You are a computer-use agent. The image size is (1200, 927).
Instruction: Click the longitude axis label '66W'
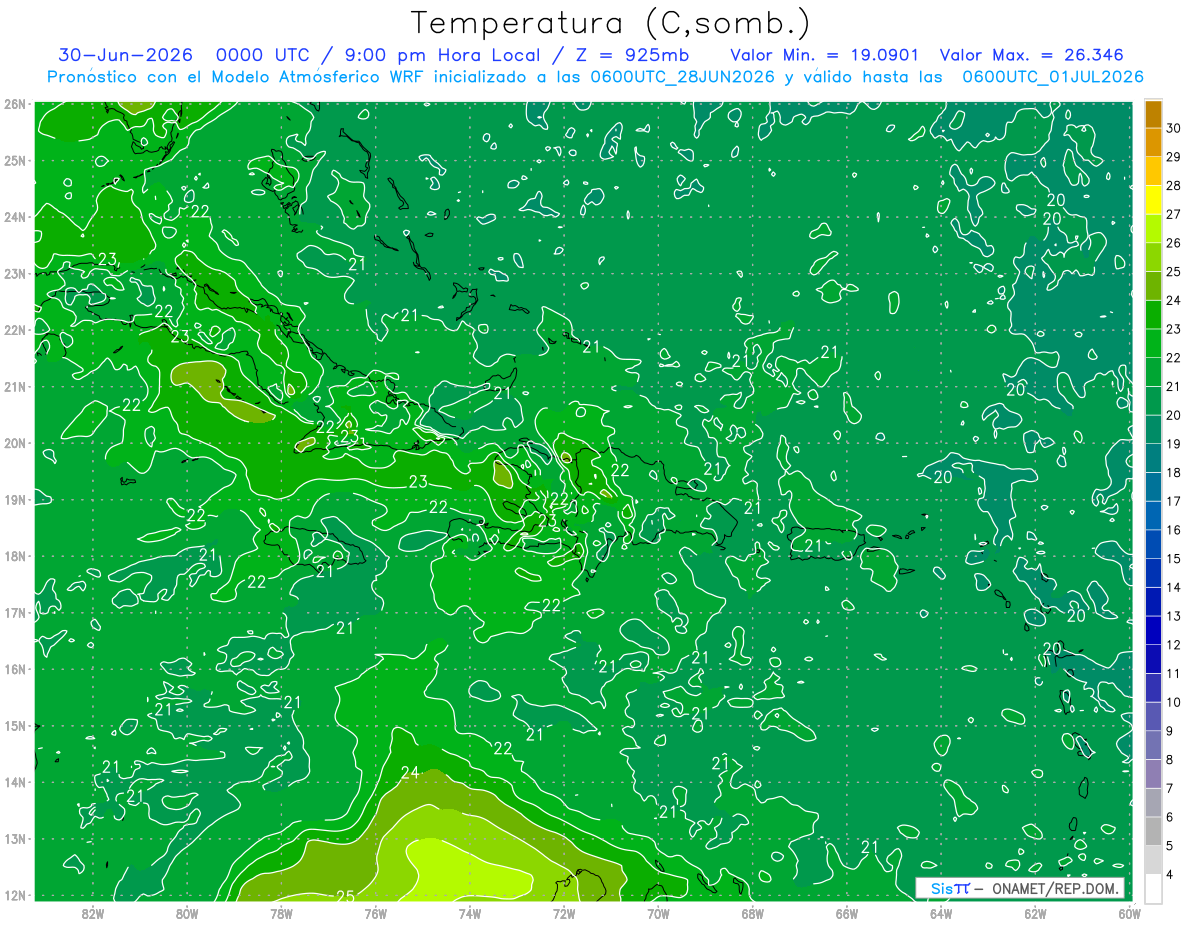(x=847, y=914)
